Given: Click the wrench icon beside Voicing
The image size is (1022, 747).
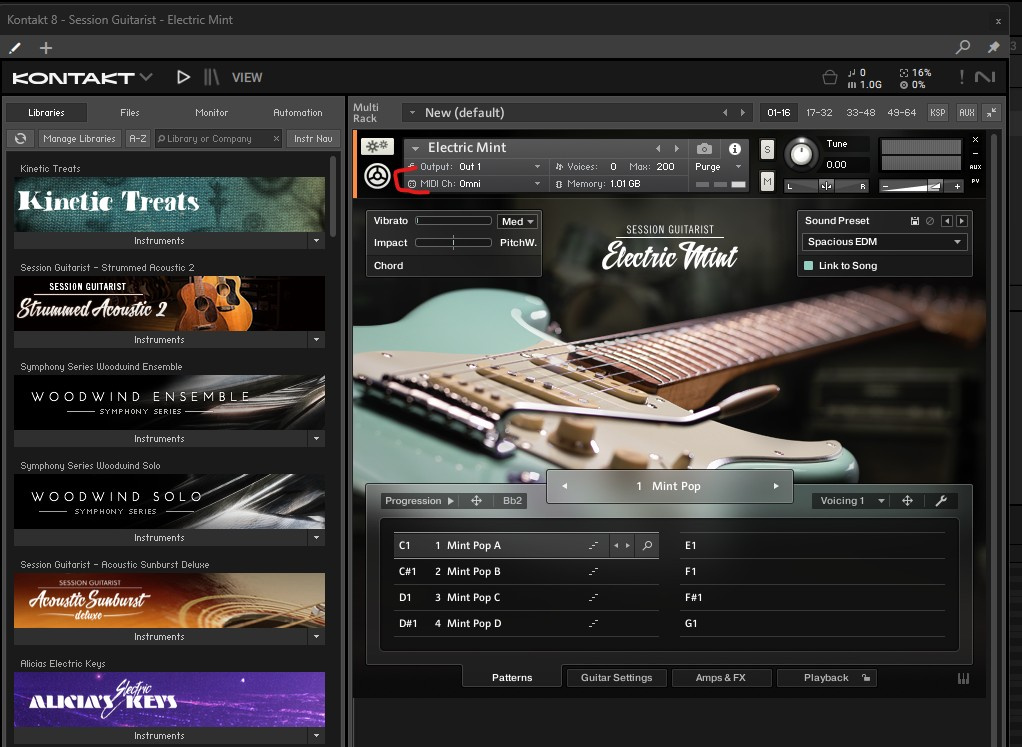Looking at the screenshot, I should click(941, 501).
